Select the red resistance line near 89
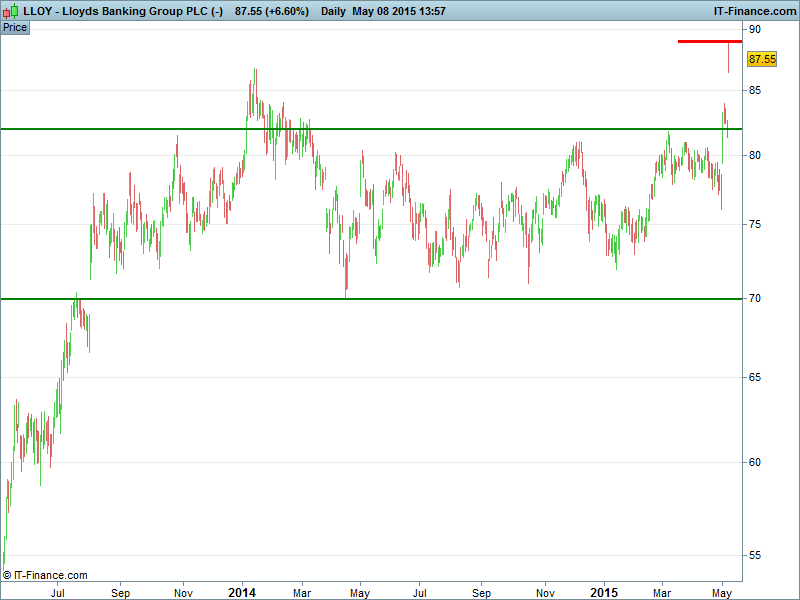Image resolution: width=800 pixels, height=600 pixels. pyautogui.click(x=709, y=41)
